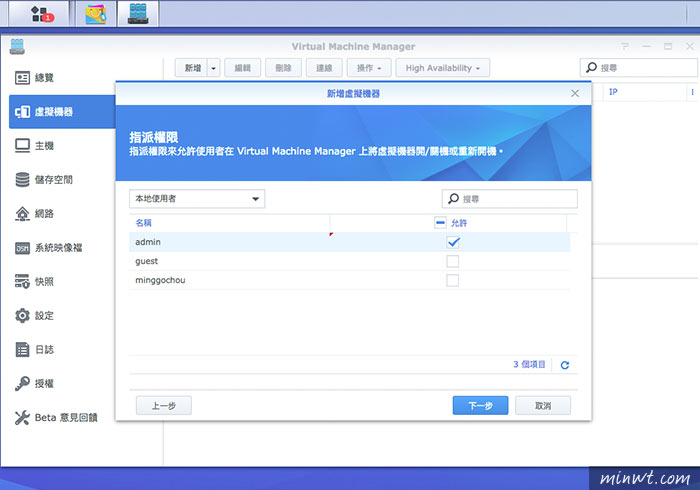
Task: Sort by the IP column header
Action: click(643, 92)
